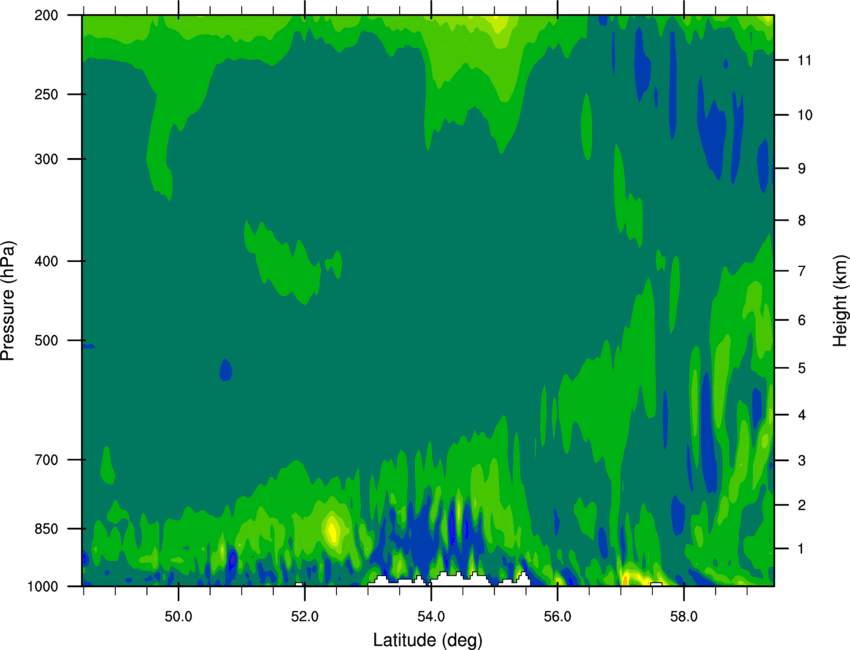Click the 52.0 latitude tick label

[305, 617]
